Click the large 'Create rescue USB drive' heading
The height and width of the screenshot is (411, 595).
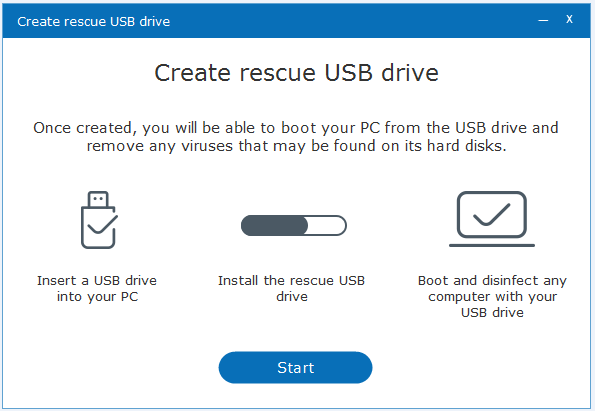pos(296,72)
